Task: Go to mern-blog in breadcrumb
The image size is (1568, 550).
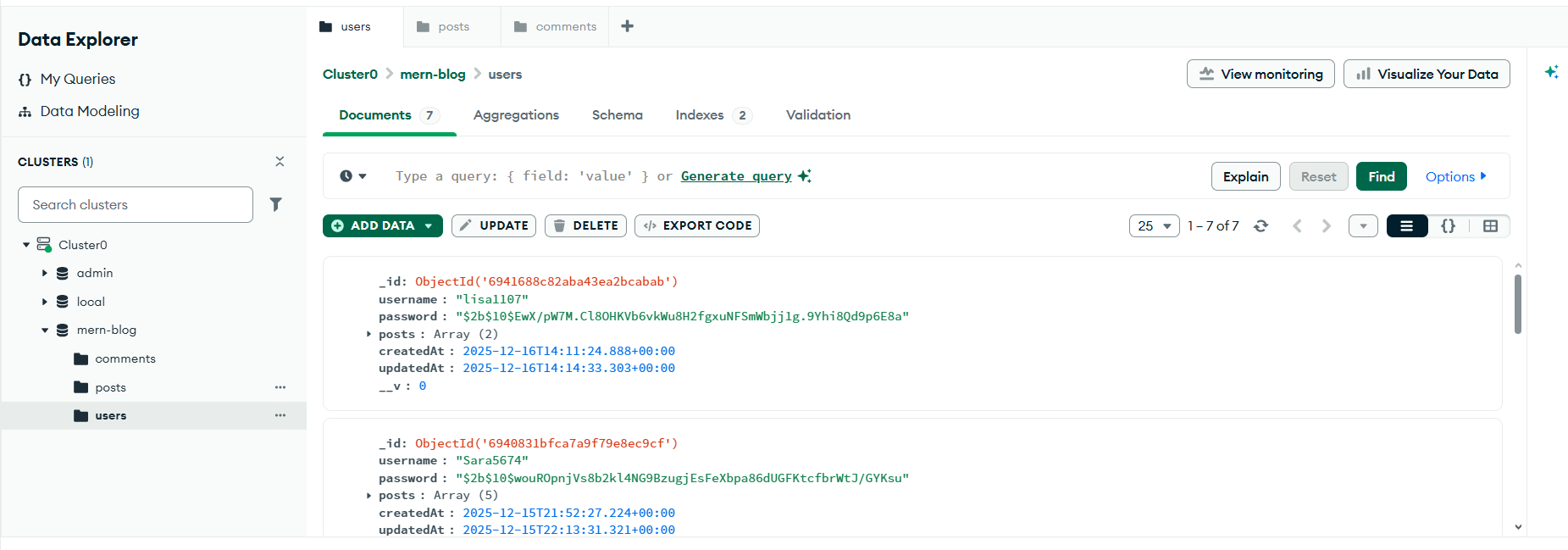Action: pyautogui.click(x=433, y=75)
